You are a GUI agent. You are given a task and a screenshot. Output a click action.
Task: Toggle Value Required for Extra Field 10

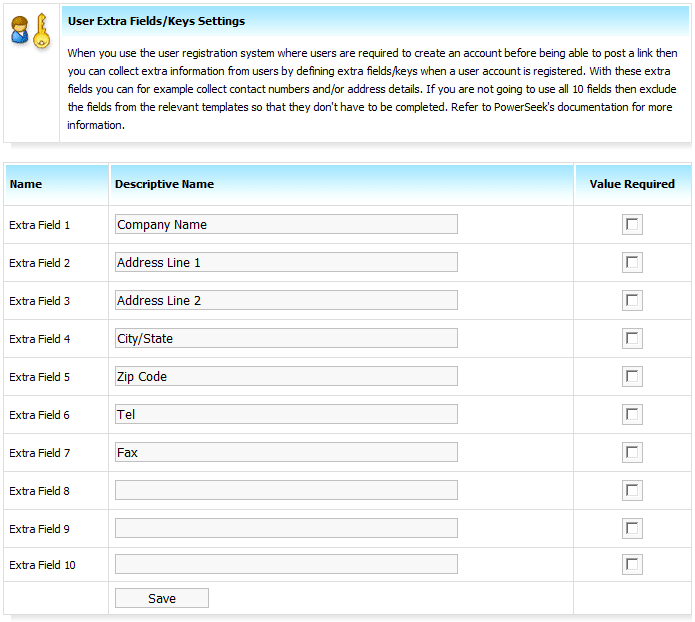632,565
